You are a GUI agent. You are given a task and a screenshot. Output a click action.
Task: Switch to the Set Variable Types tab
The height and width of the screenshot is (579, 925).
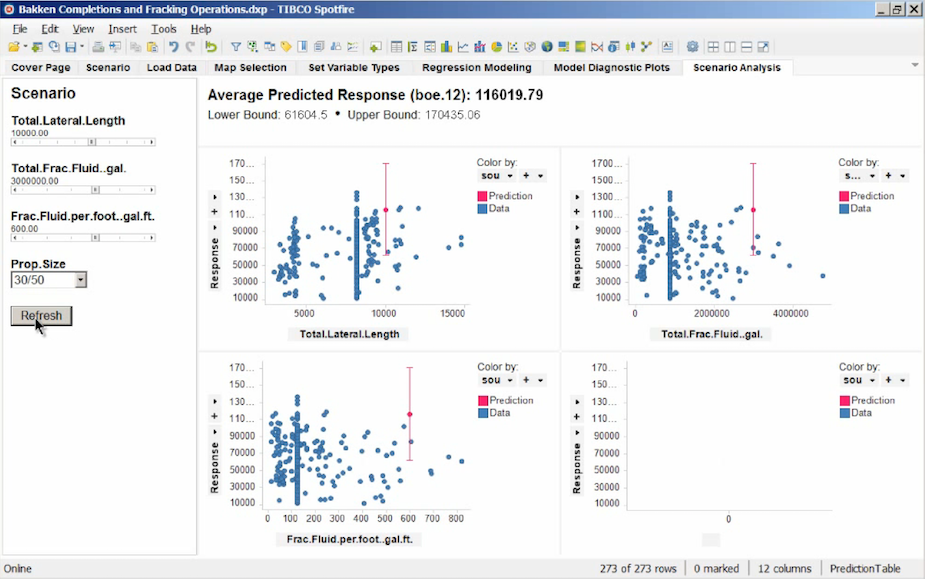(354, 67)
